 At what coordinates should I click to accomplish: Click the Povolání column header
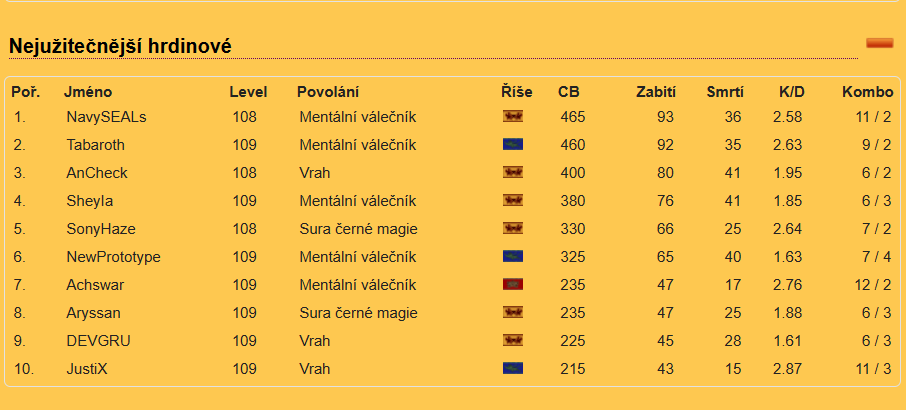point(328,92)
